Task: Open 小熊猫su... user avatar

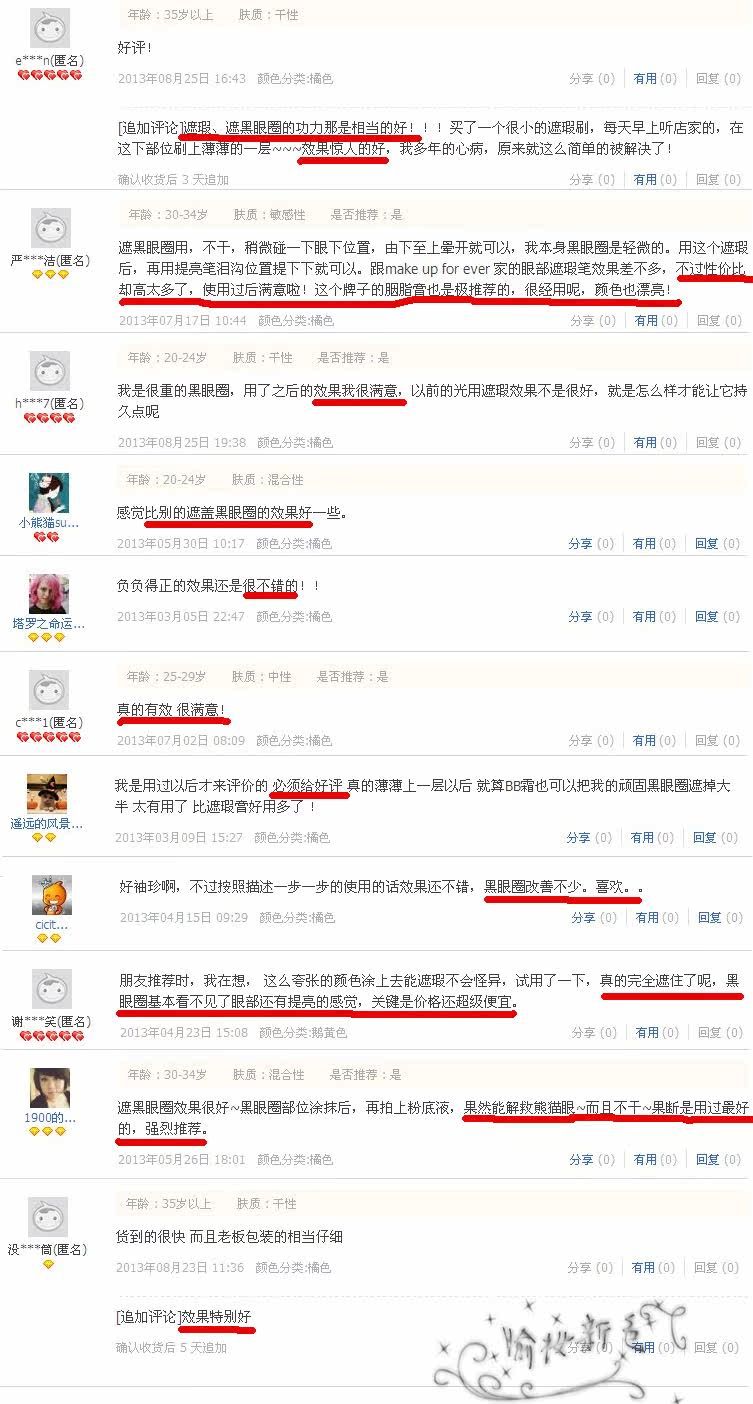Action: pyautogui.click(x=49, y=493)
